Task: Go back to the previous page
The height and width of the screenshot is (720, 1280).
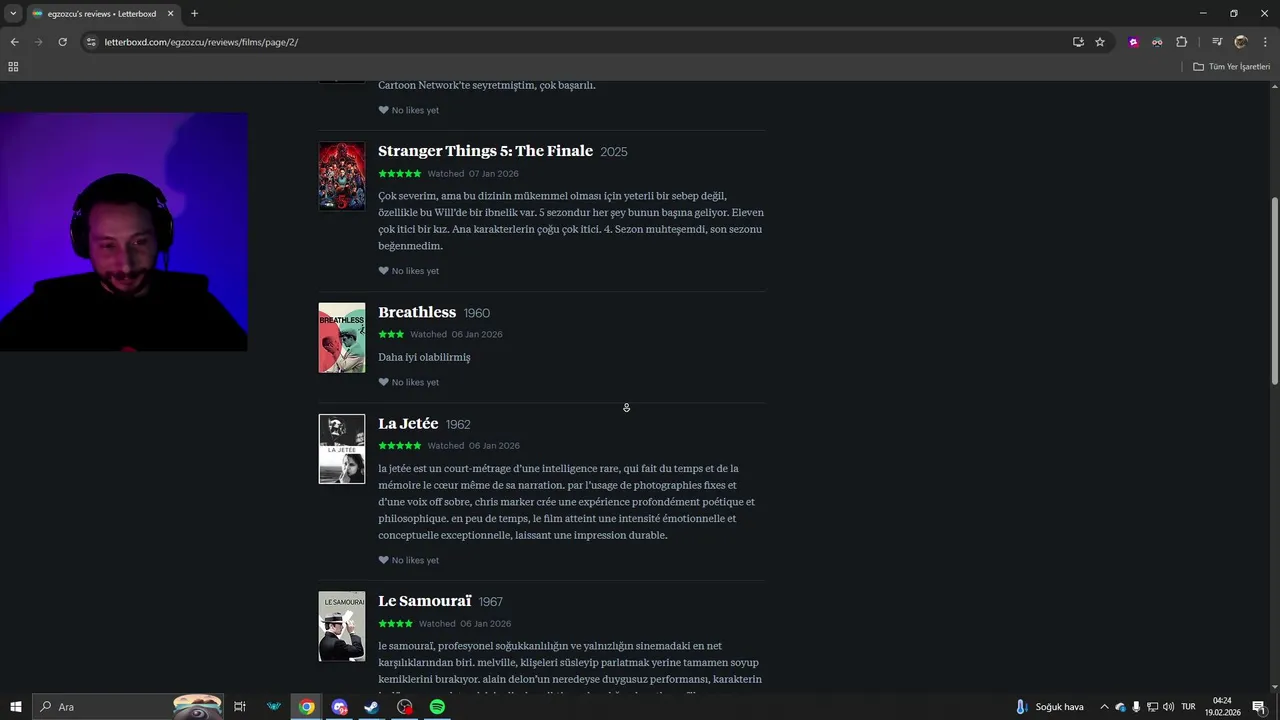Action: [x=14, y=42]
